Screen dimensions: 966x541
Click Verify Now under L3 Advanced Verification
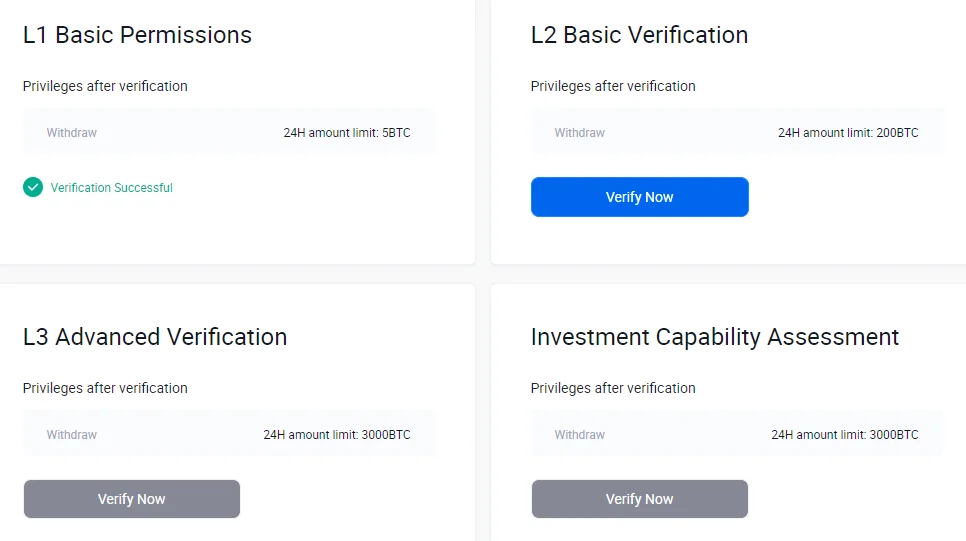pyautogui.click(x=132, y=499)
